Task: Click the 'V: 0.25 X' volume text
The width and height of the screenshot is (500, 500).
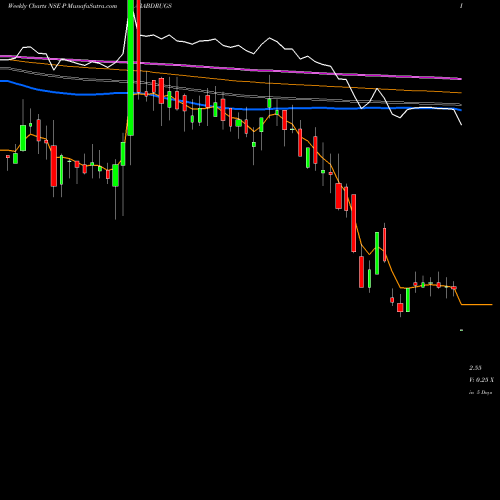Action: pyautogui.click(x=481, y=380)
